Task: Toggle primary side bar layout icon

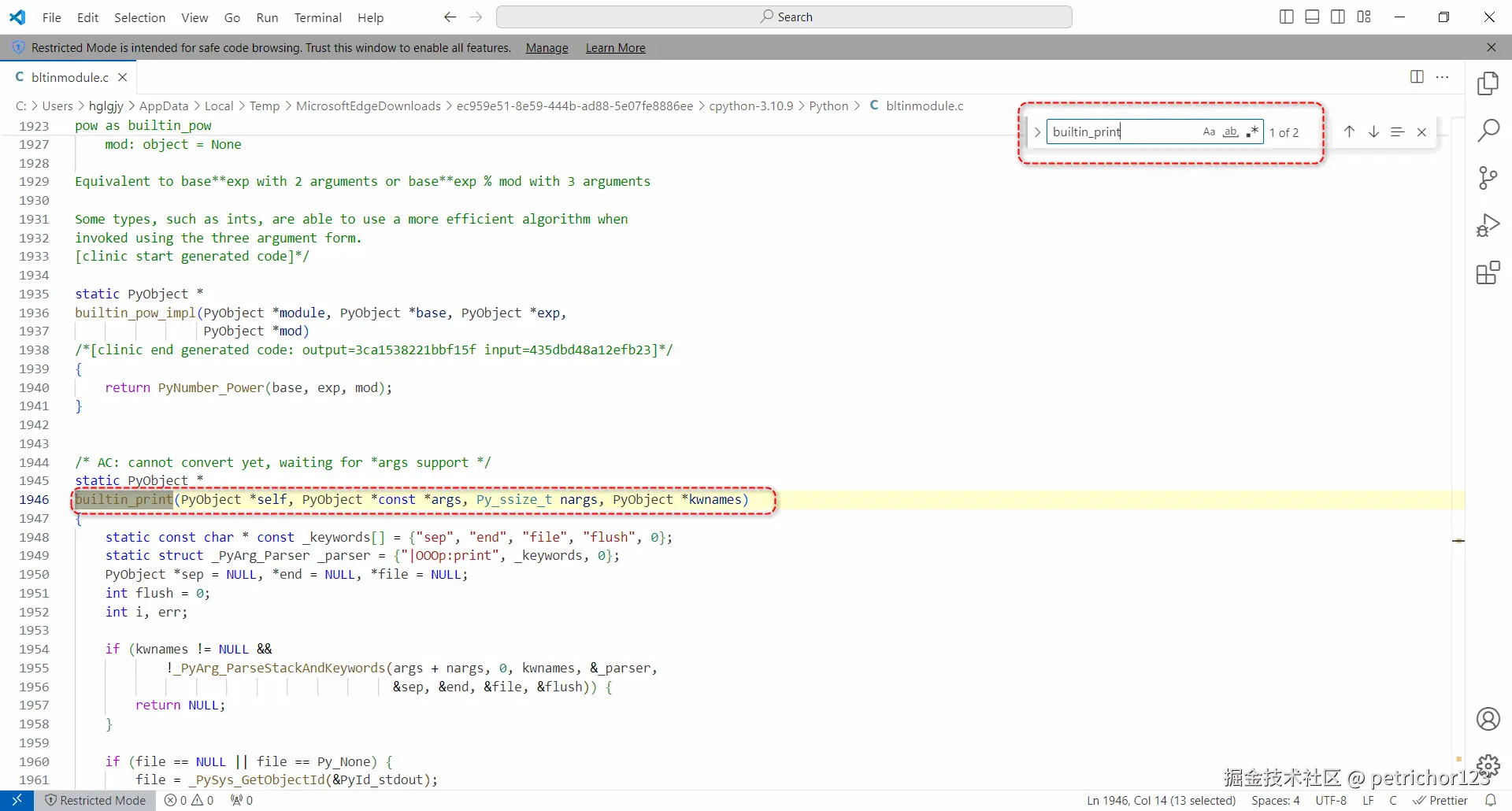Action: tap(1287, 17)
